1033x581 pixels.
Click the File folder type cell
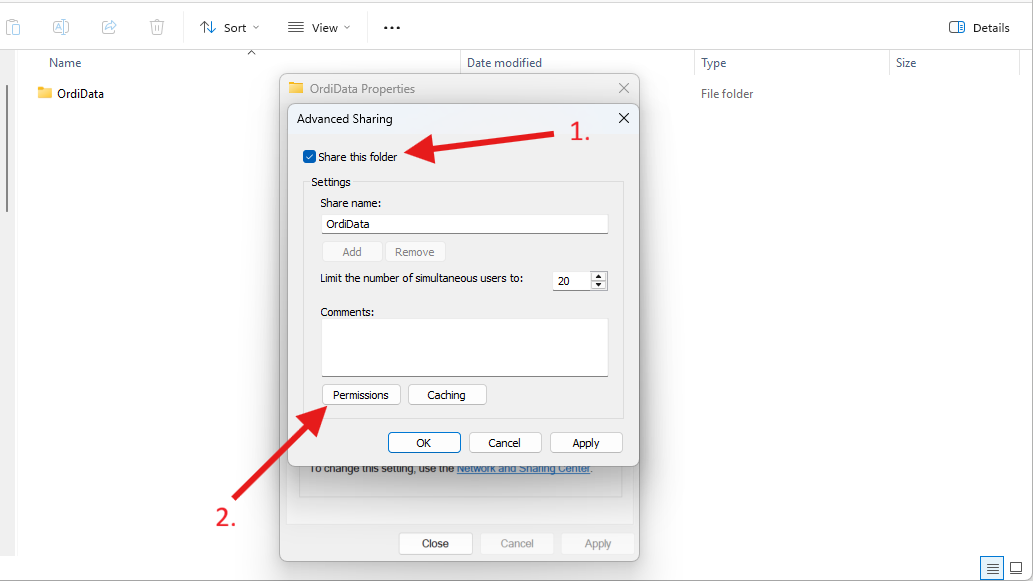727,94
